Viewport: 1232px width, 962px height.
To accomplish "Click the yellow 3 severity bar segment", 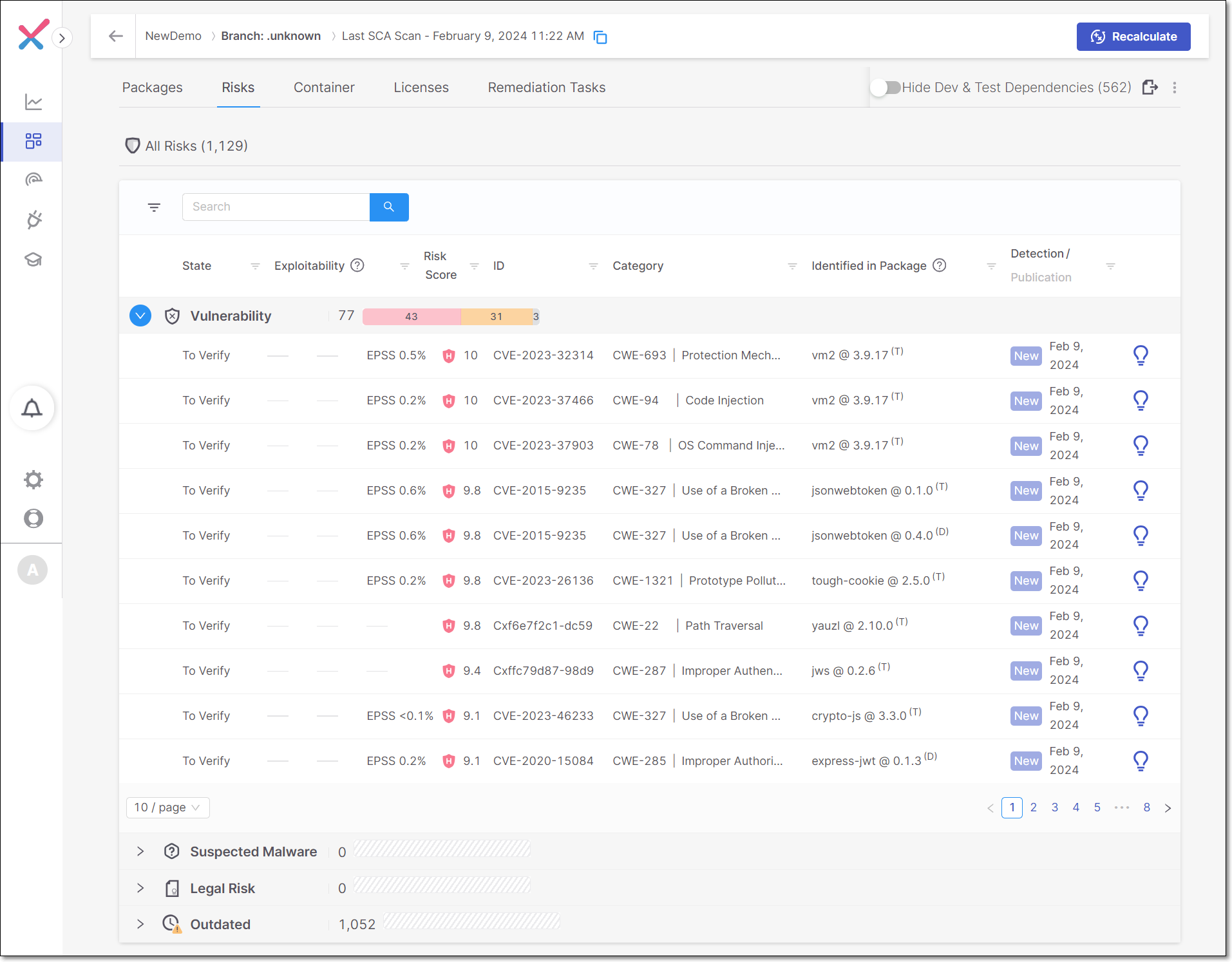I will [536, 317].
